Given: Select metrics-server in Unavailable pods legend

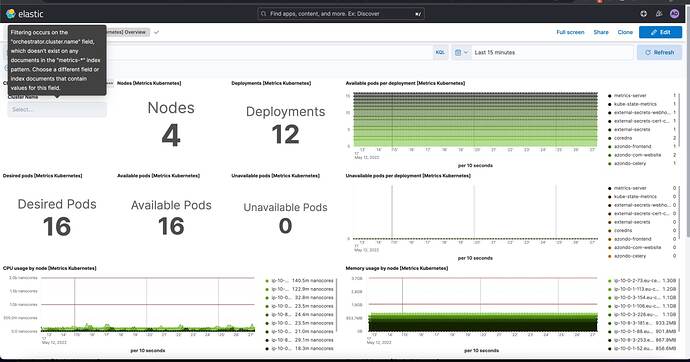Looking at the screenshot, I should tap(630, 188).
